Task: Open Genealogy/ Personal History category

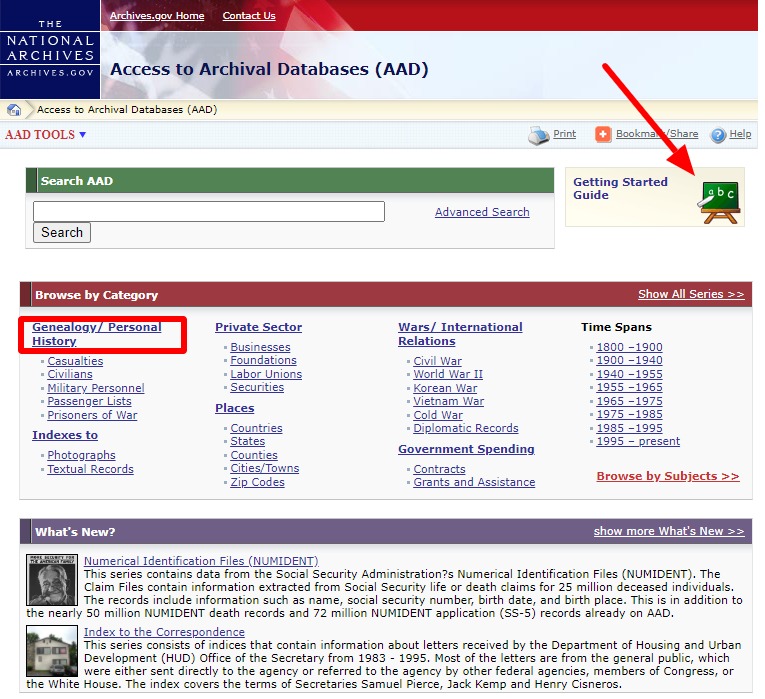Action: click(x=96, y=334)
